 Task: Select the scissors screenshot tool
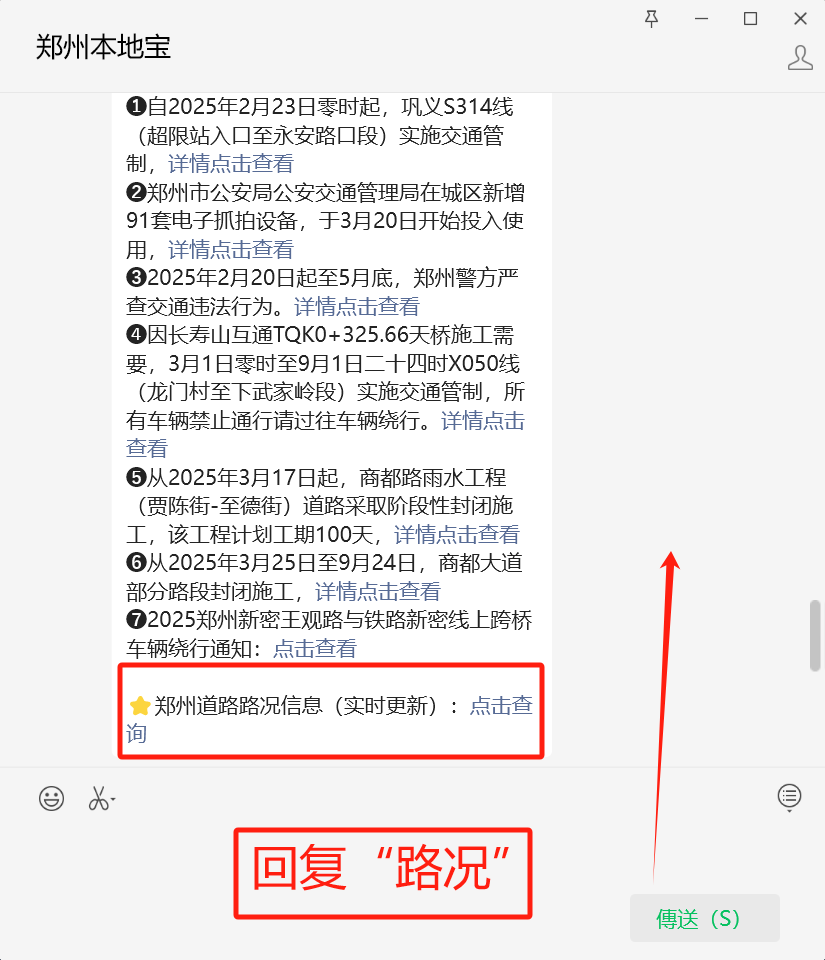click(x=98, y=798)
